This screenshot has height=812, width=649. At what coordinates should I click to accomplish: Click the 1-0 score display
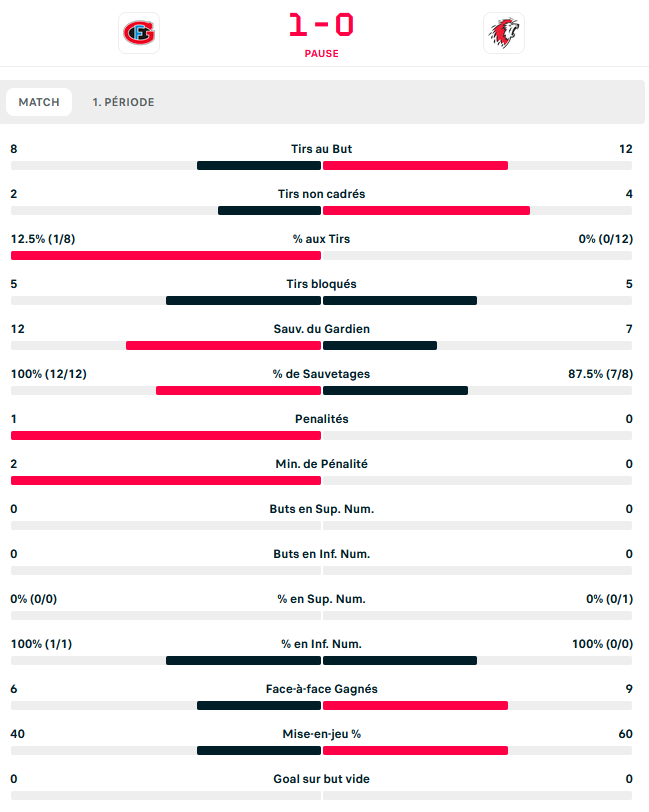pyautogui.click(x=321, y=24)
